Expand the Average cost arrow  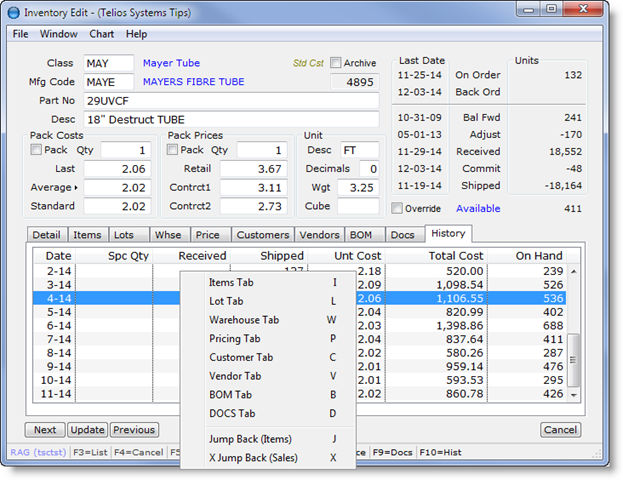coord(77,188)
